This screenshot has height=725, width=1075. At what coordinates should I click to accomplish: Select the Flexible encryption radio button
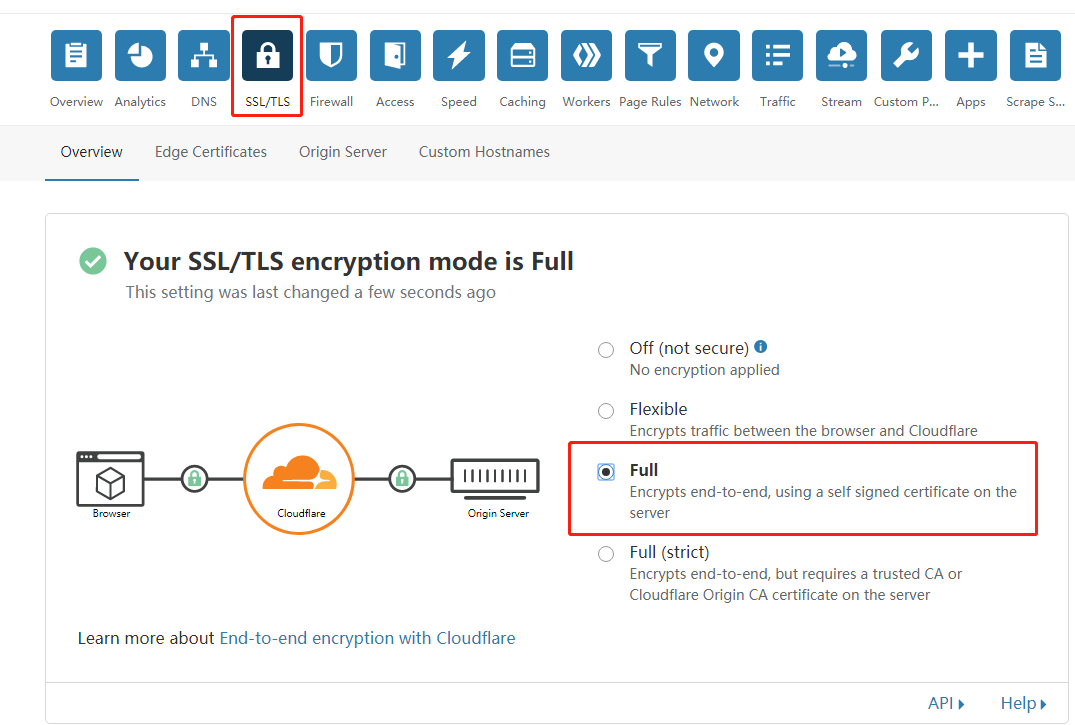606,411
